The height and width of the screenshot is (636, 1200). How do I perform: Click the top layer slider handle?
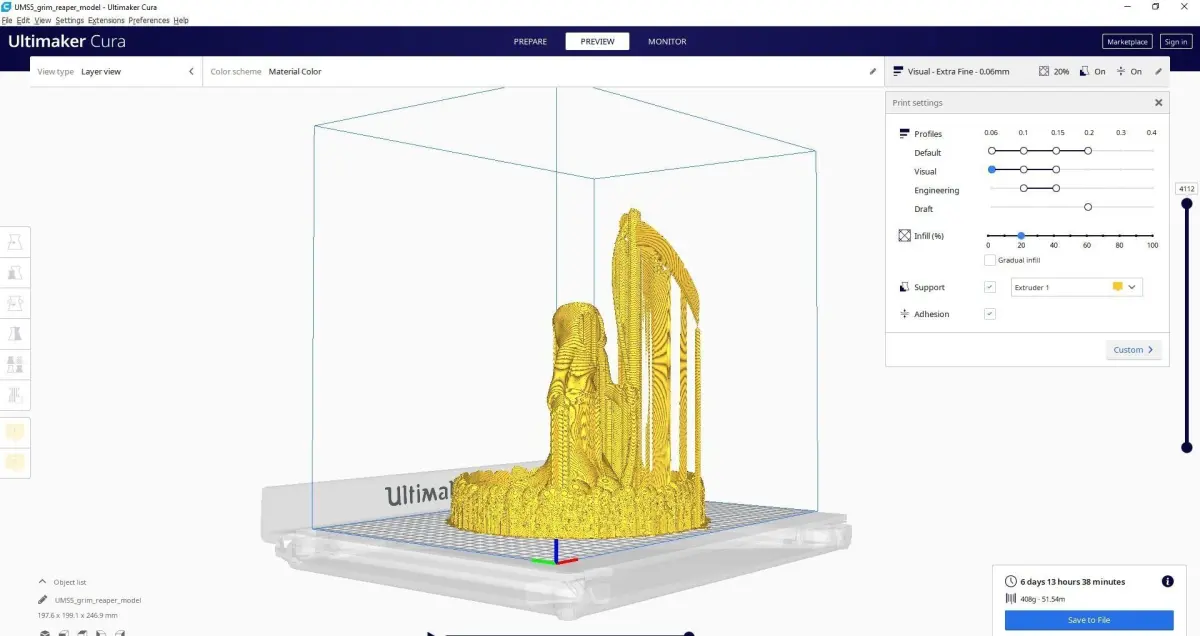click(1187, 204)
